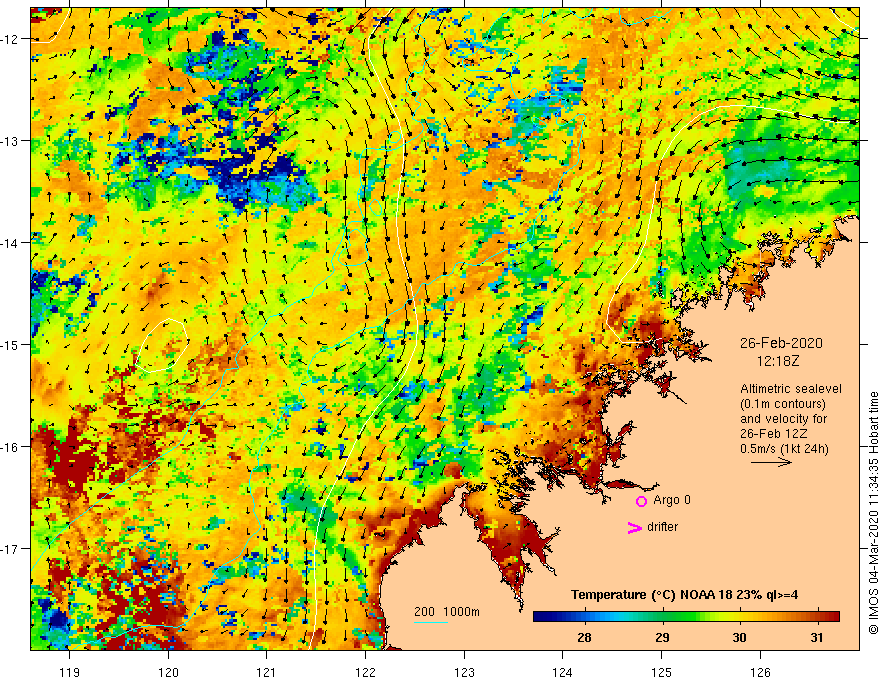Click the 122 longitude axis label
The height and width of the screenshot is (680, 880).
365,672
